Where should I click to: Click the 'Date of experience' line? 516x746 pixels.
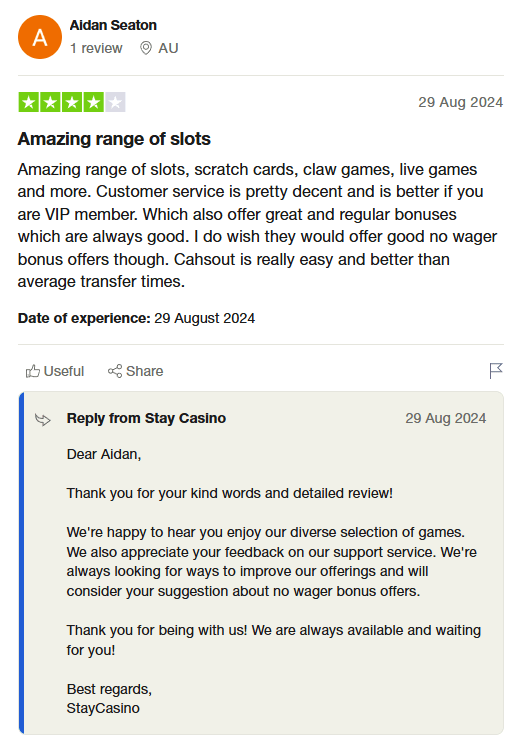coord(136,318)
